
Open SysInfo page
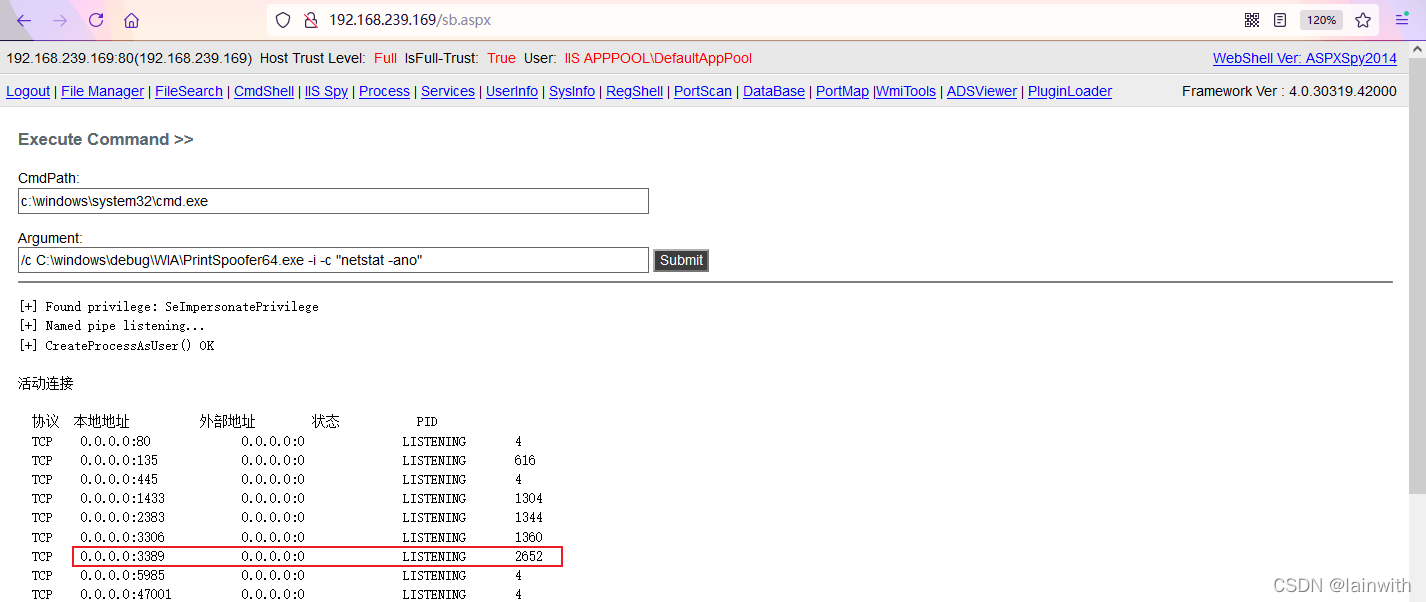click(572, 91)
